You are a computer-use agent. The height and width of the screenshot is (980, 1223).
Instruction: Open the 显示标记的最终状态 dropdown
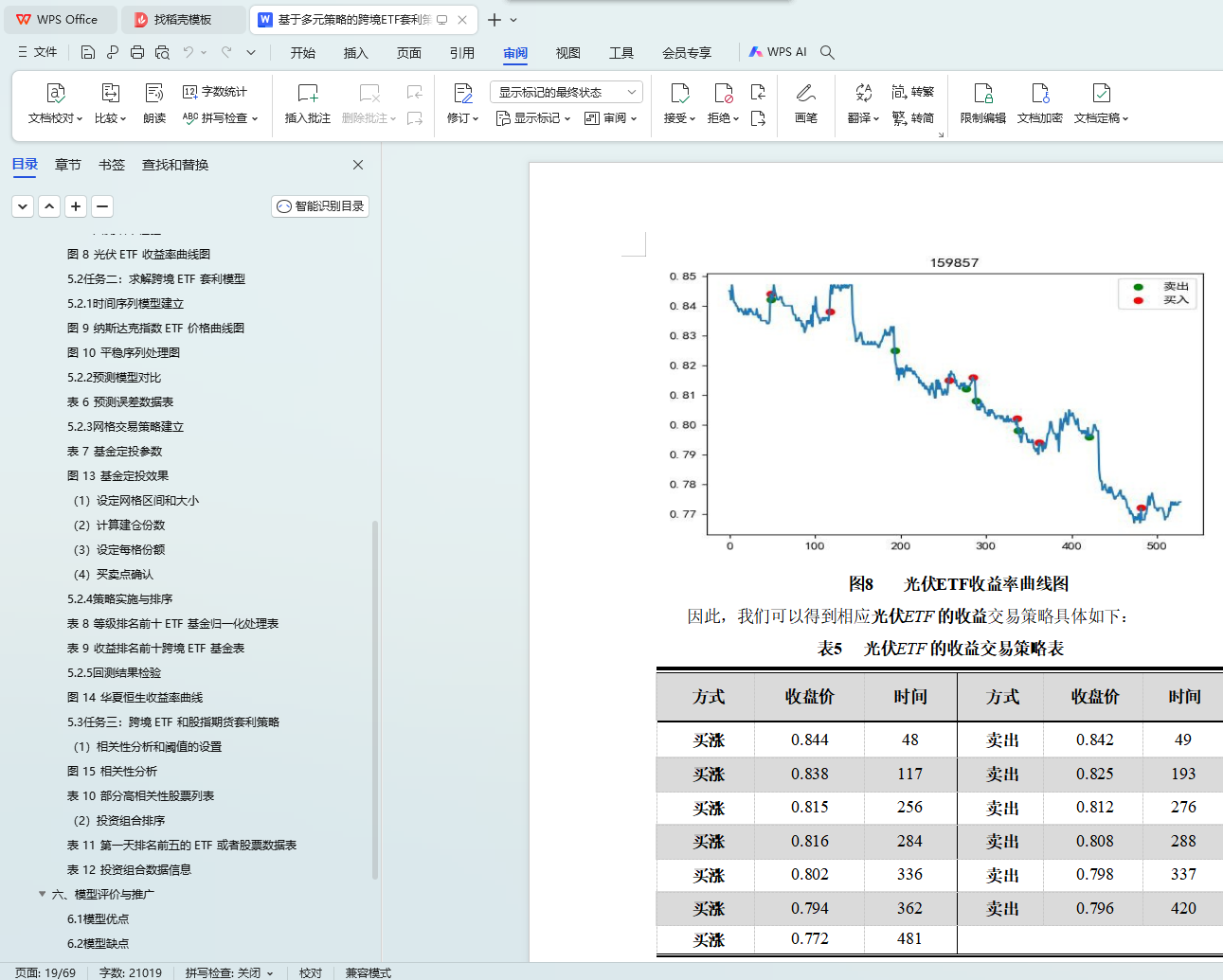(x=566, y=92)
